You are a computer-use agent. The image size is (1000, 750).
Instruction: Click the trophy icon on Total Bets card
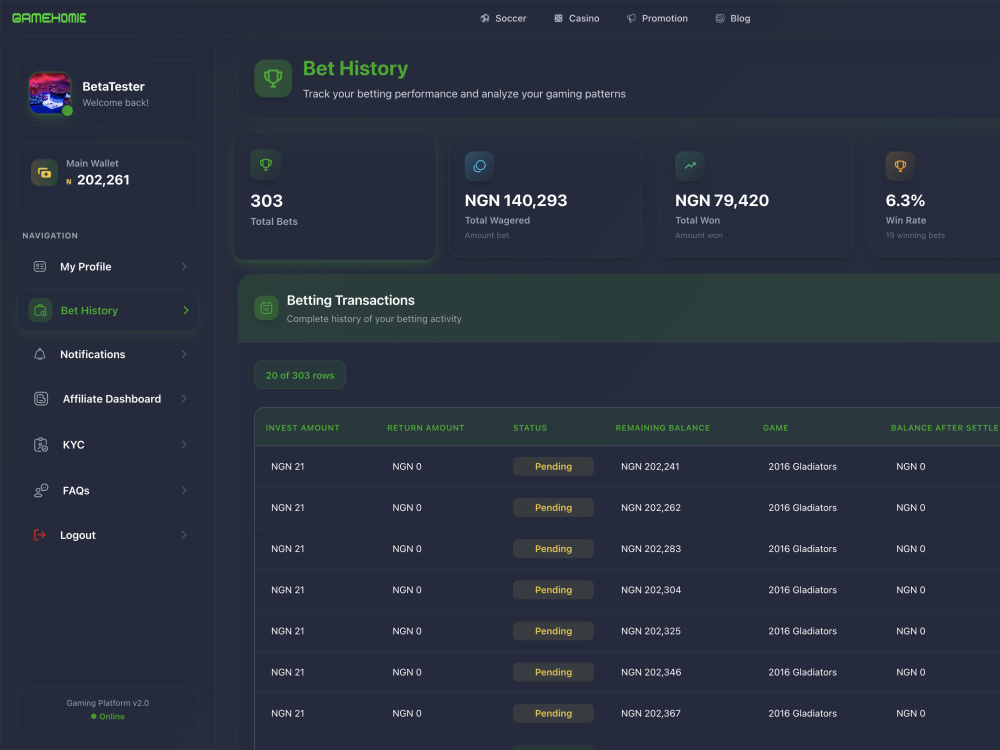click(x=266, y=165)
